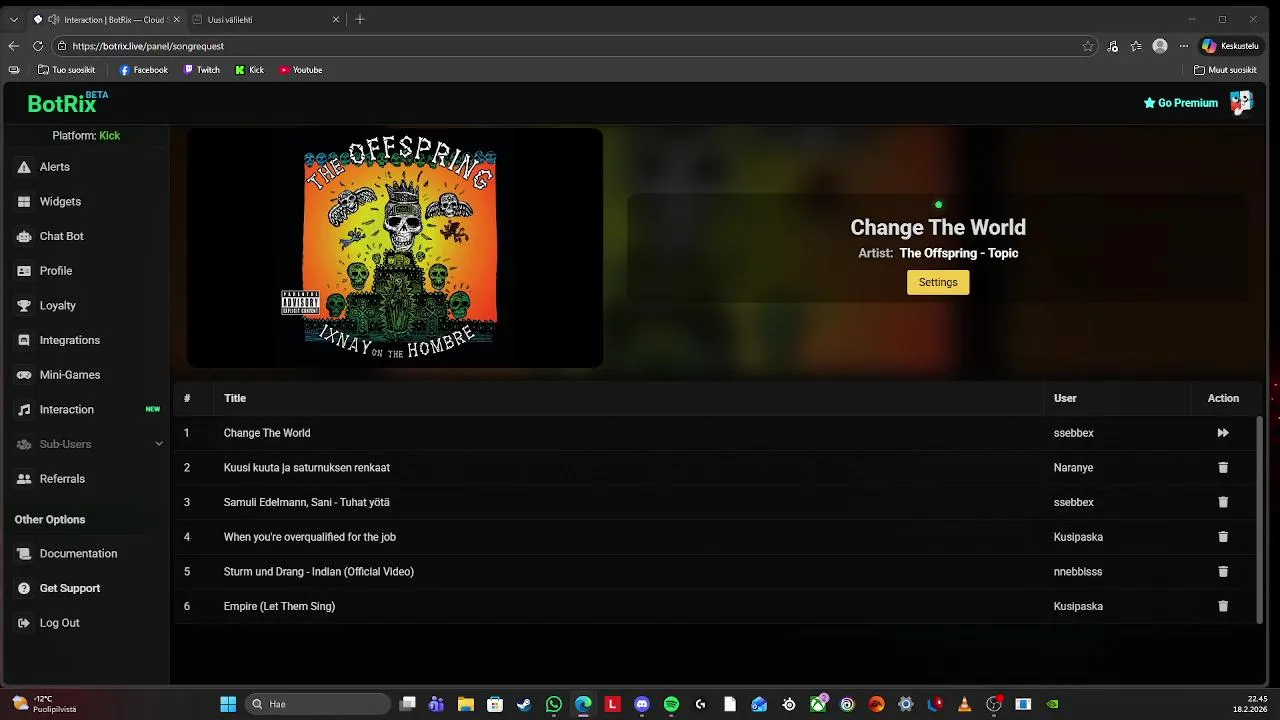Viewport: 1280px width, 720px height.
Task: Open Windows Start menu
Action: (x=228, y=704)
